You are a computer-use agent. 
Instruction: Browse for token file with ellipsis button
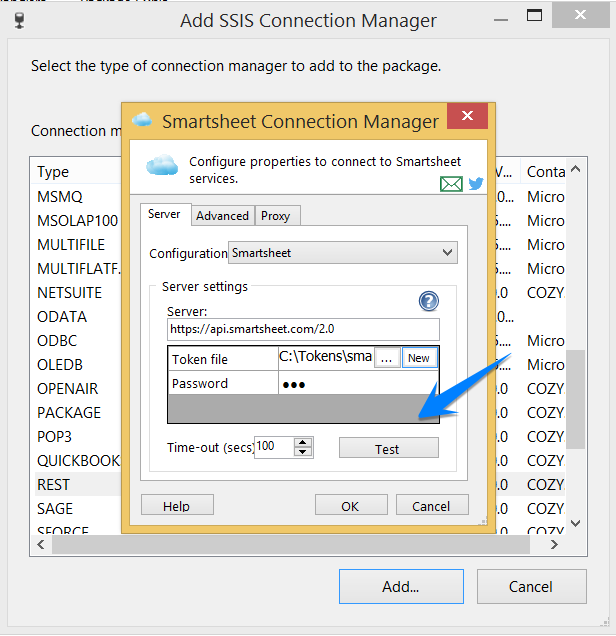[x=387, y=358]
